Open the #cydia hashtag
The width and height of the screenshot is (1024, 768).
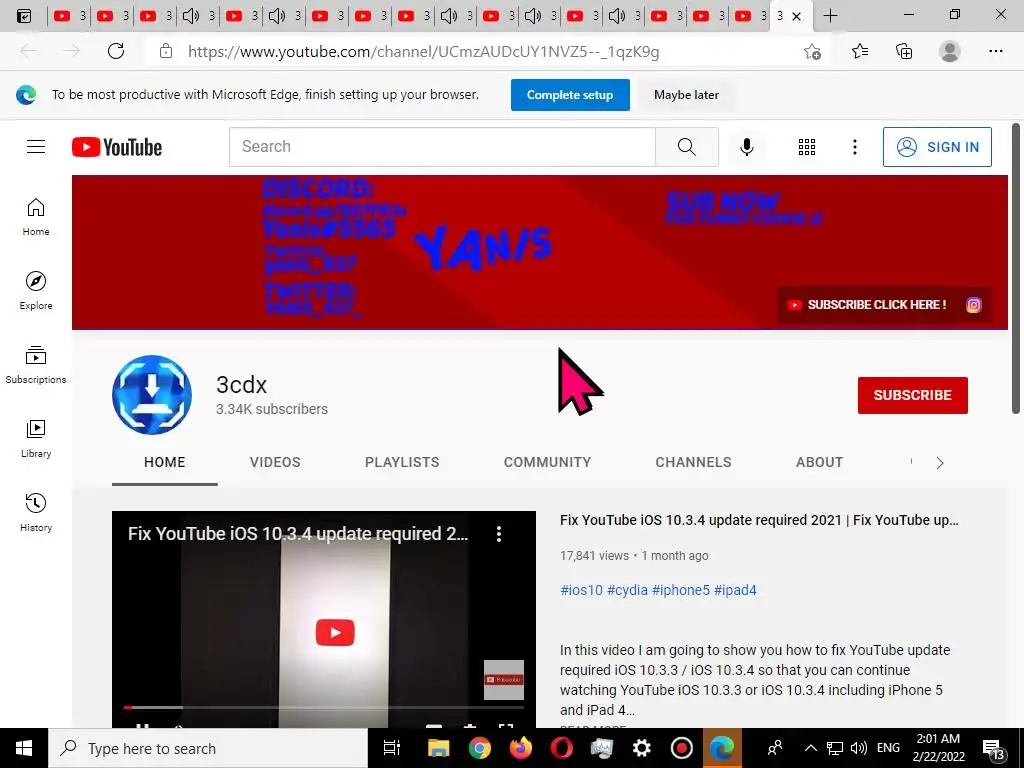tap(627, 590)
